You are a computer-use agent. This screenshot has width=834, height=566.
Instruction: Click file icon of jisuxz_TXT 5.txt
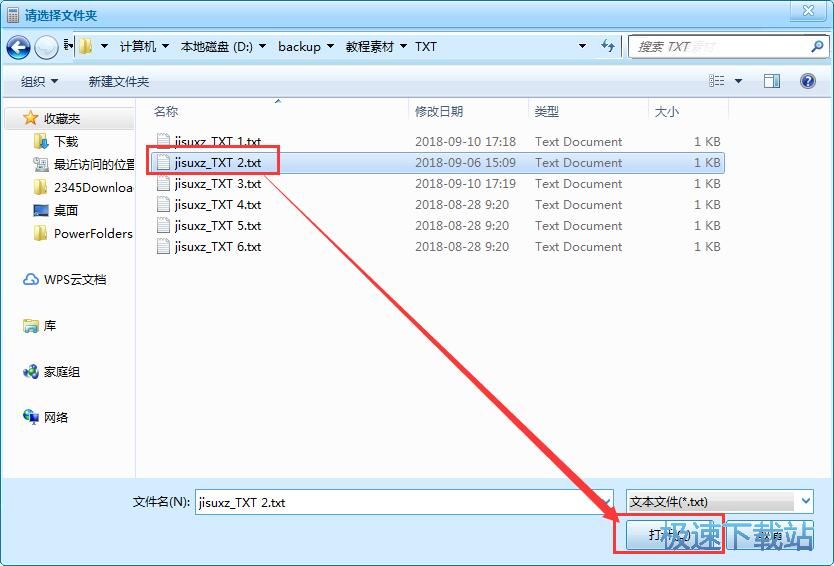pos(163,226)
